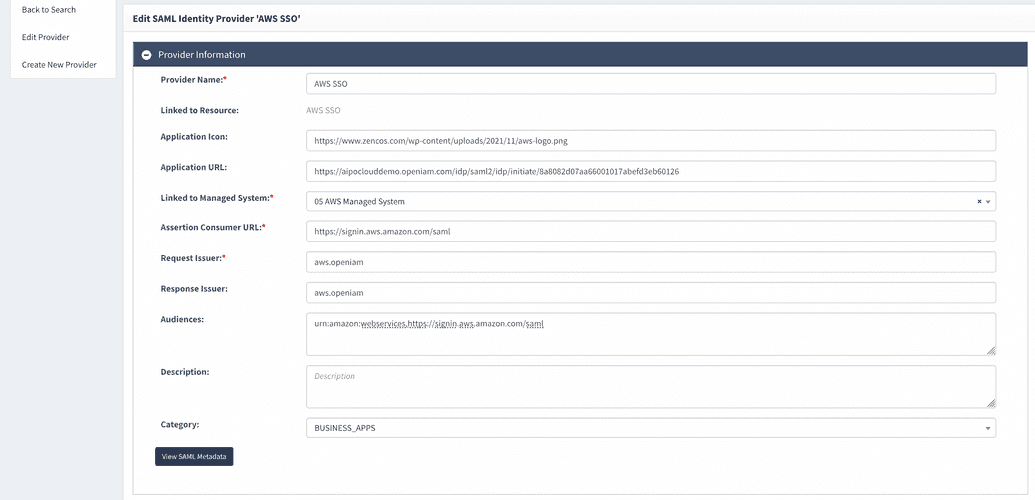This screenshot has width=1035, height=500.
Task: Click the 'Category:' label
Action: [180, 425]
